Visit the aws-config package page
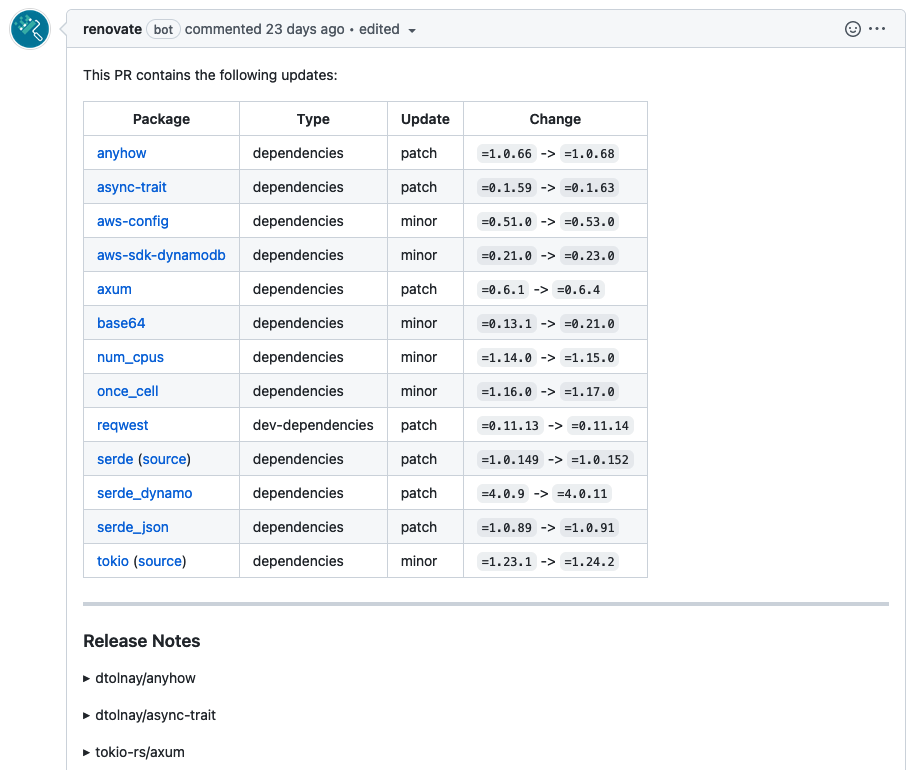Viewport: 917px width, 770px height. click(132, 221)
